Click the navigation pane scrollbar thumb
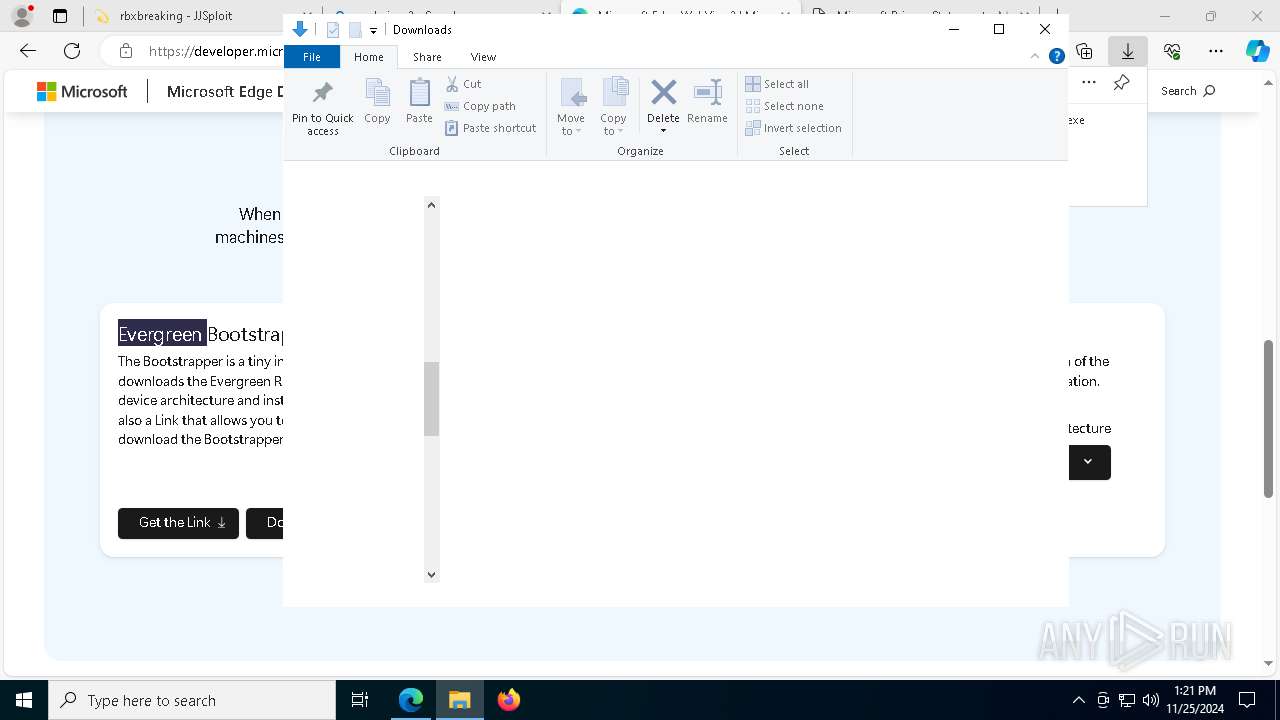The image size is (1280, 720). pyautogui.click(x=431, y=399)
